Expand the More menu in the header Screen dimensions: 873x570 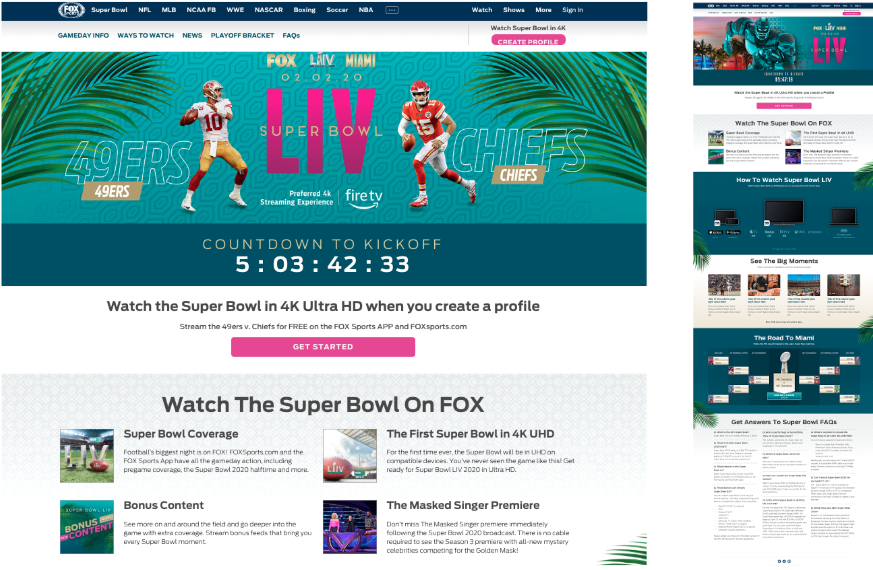543,10
